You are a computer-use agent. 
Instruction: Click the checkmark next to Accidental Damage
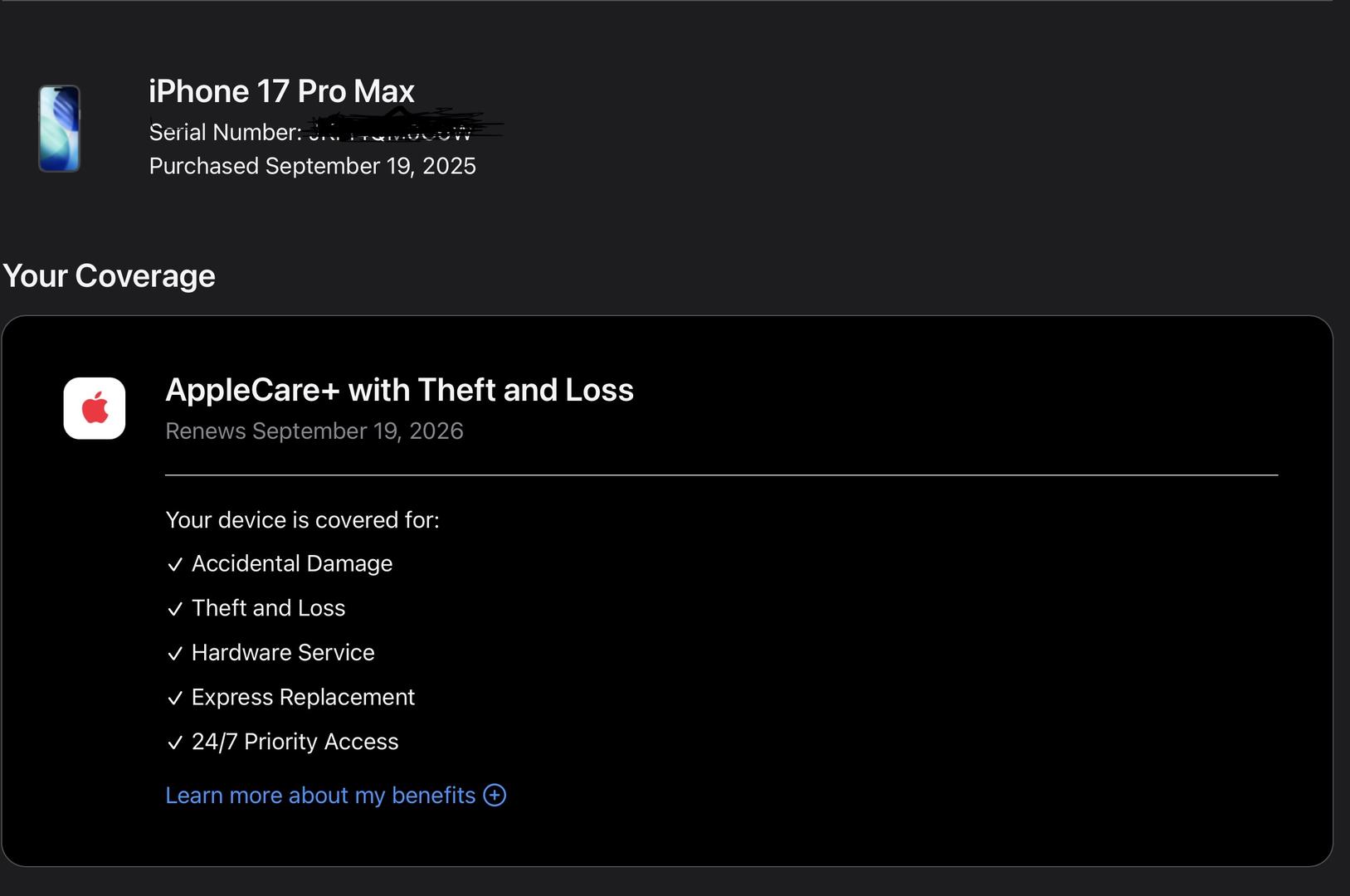click(174, 565)
